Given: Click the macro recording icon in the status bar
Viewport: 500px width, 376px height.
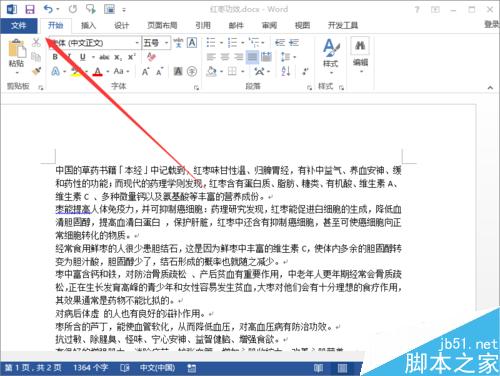Looking at the screenshot, I should 192,368.
